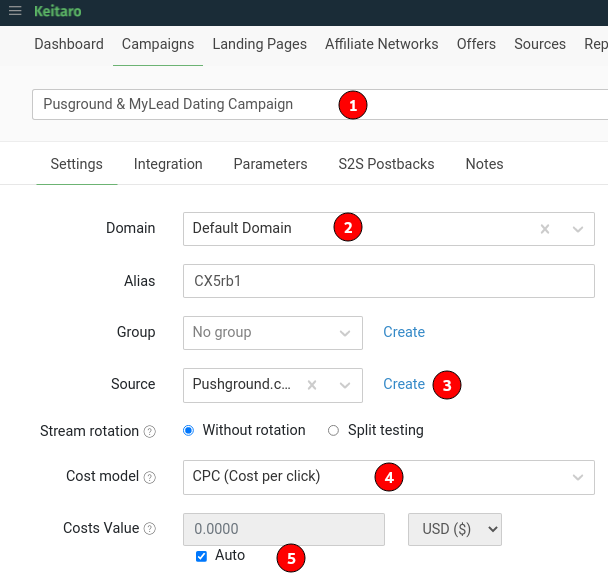Go to Sources menu item
The image size is (608, 579).
click(x=540, y=44)
